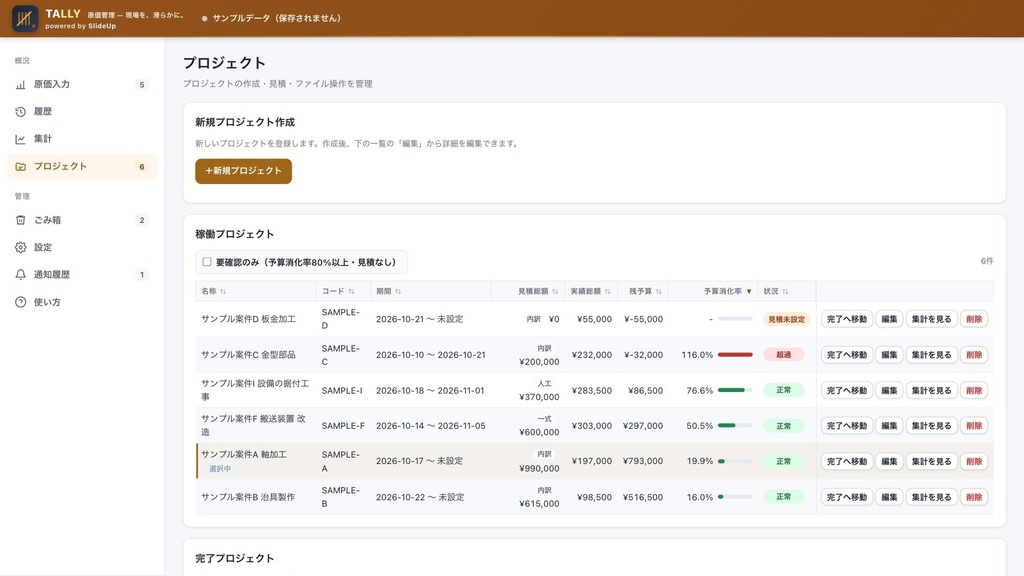This screenshot has height=576, width=1024.
Task: Click the プロジェクト sidebar count badge 6
Action: pos(142,167)
